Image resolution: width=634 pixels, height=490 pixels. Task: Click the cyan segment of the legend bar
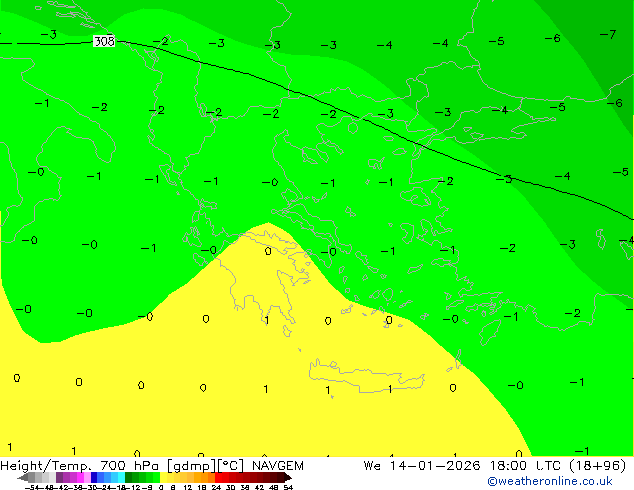point(118,478)
